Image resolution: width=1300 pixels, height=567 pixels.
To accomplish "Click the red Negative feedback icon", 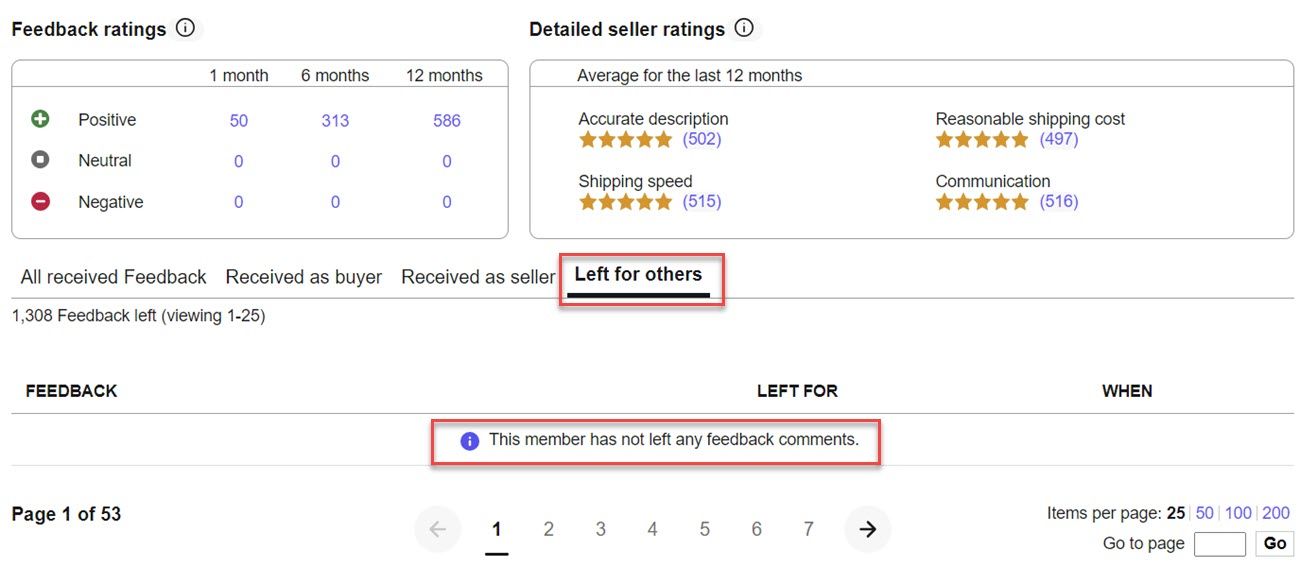I will click(40, 202).
